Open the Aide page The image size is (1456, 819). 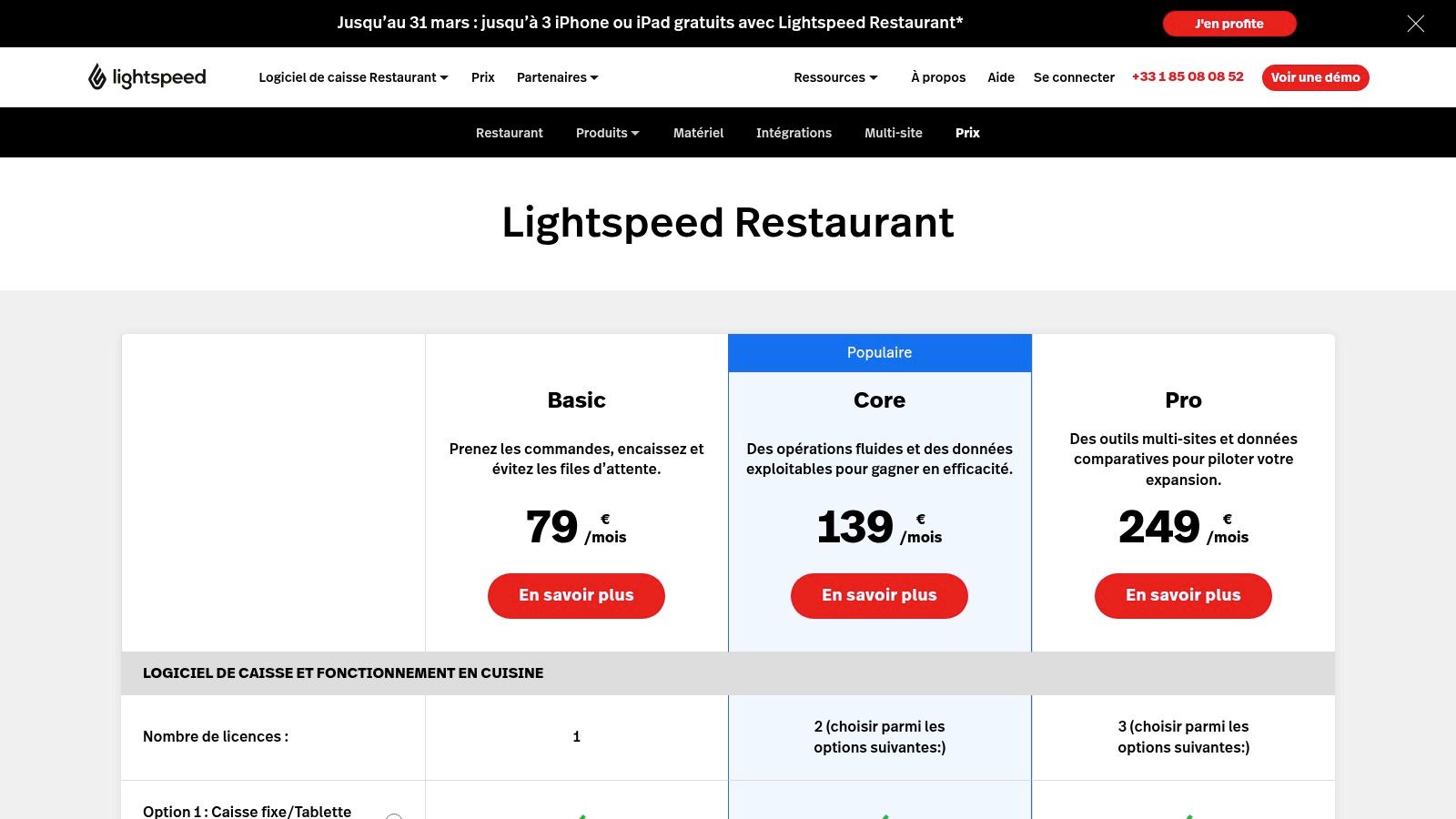(1001, 77)
